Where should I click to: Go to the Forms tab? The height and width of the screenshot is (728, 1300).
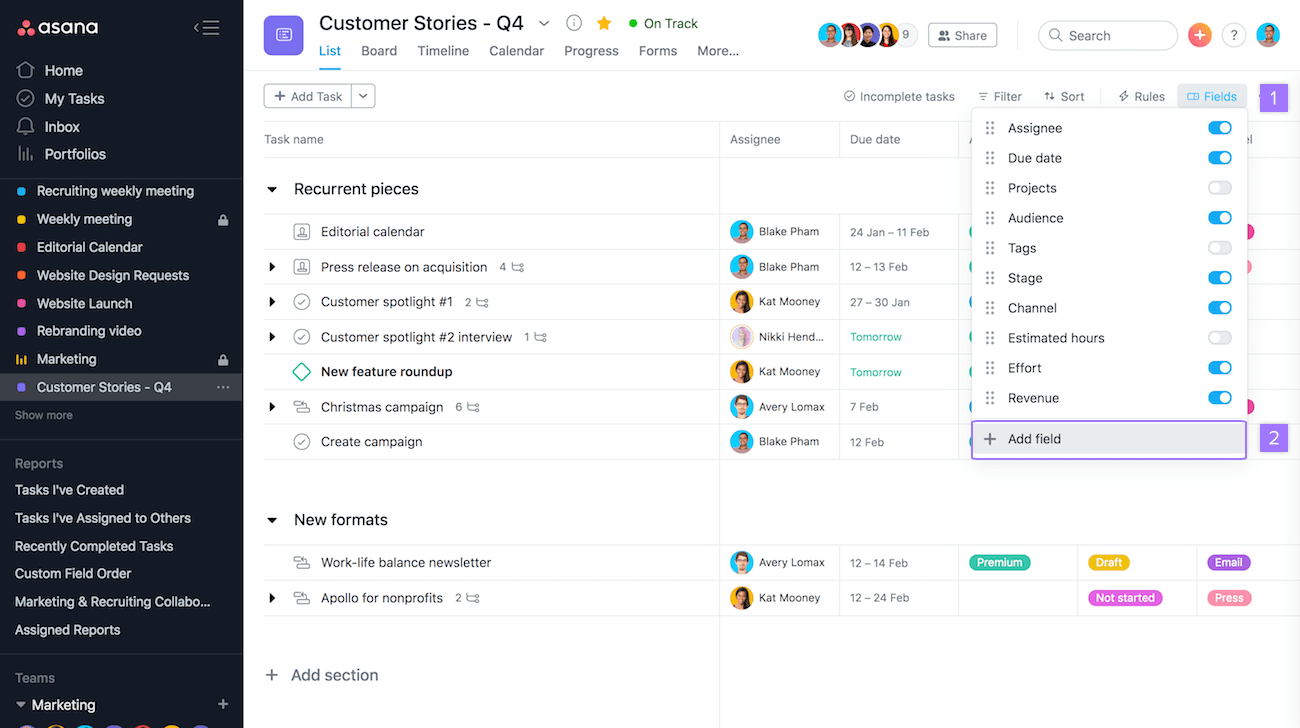(x=658, y=51)
